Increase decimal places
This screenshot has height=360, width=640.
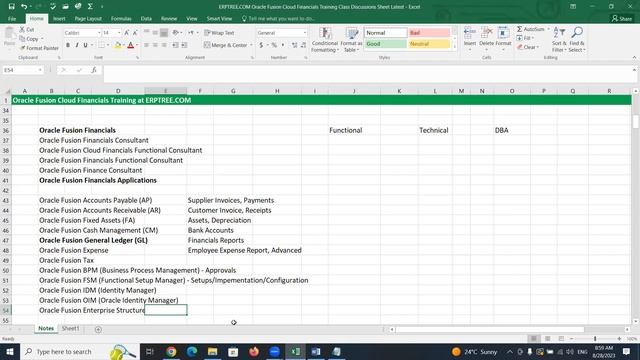click(x=294, y=45)
